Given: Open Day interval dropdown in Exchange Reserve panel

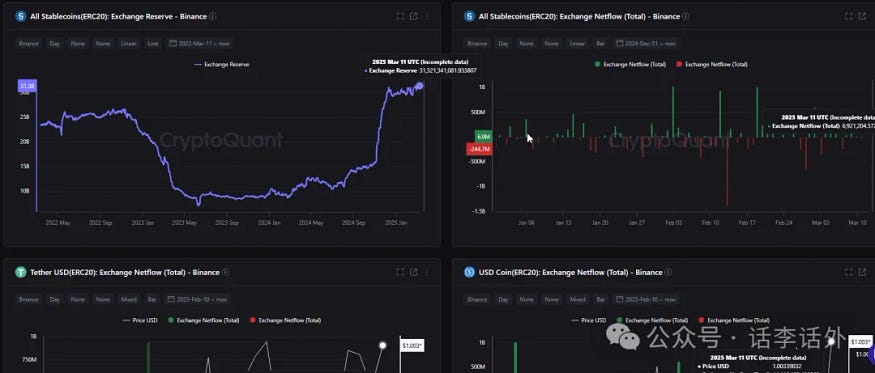Looking at the screenshot, I should pos(55,44).
